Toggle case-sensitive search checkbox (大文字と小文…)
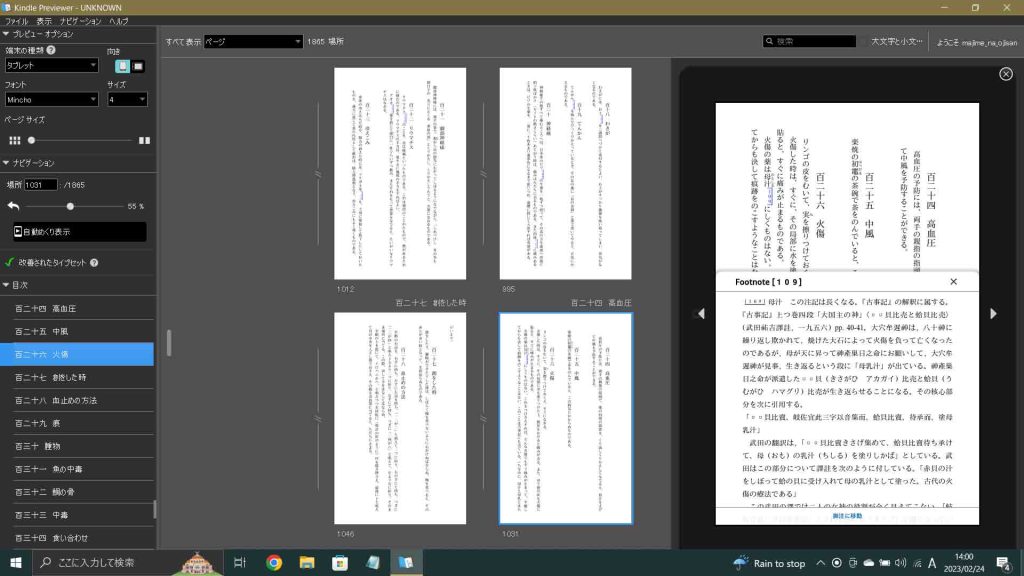 [x=863, y=41]
